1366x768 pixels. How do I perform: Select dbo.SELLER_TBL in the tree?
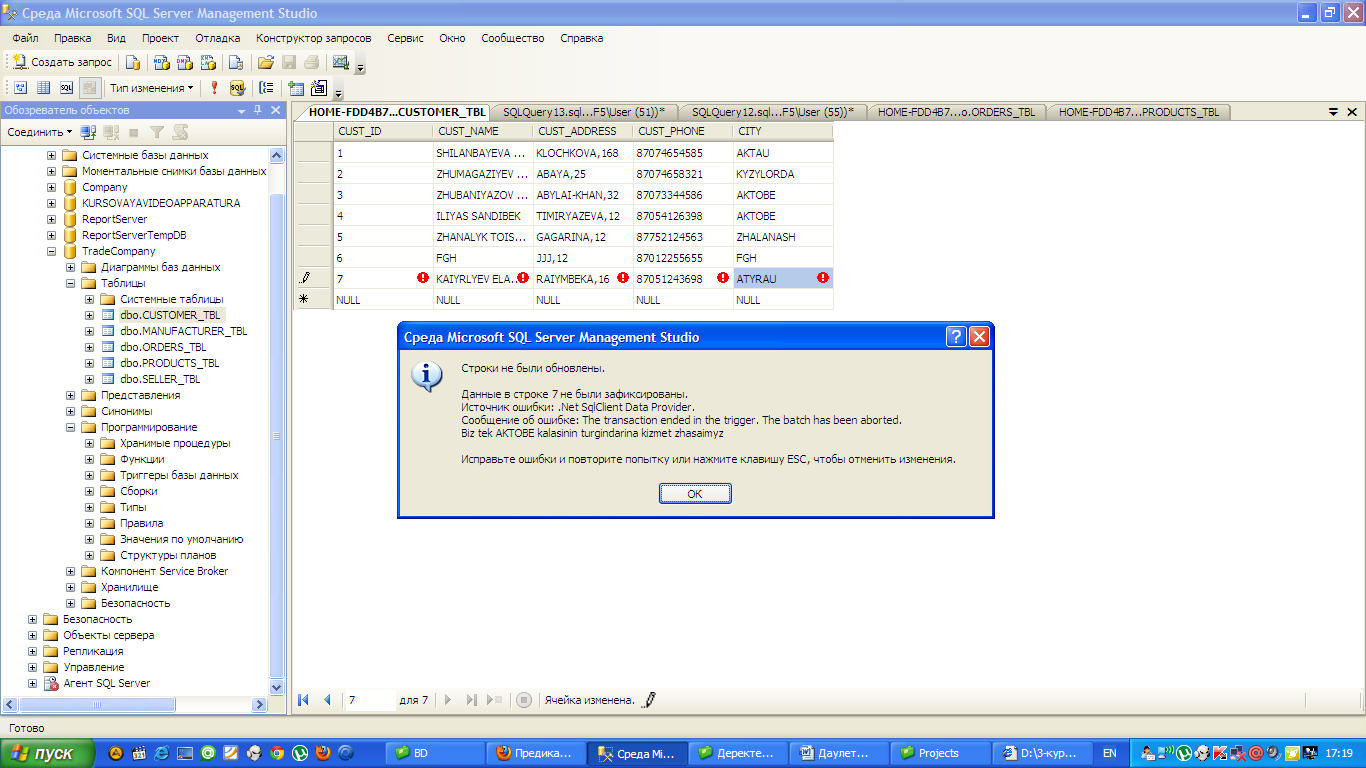pos(160,379)
